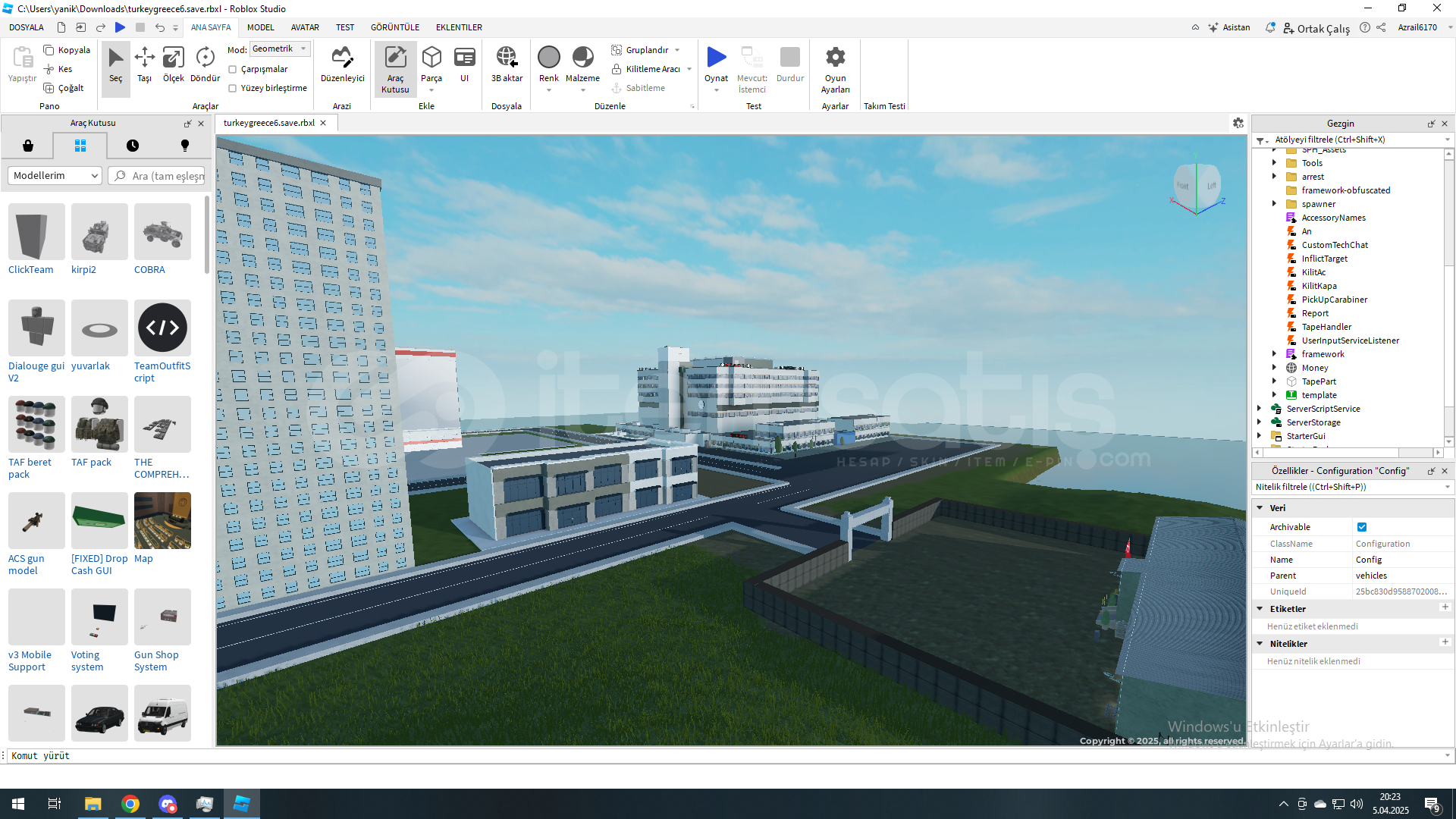Open the UI insert tool
1456x819 pixels.
click(x=464, y=65)
